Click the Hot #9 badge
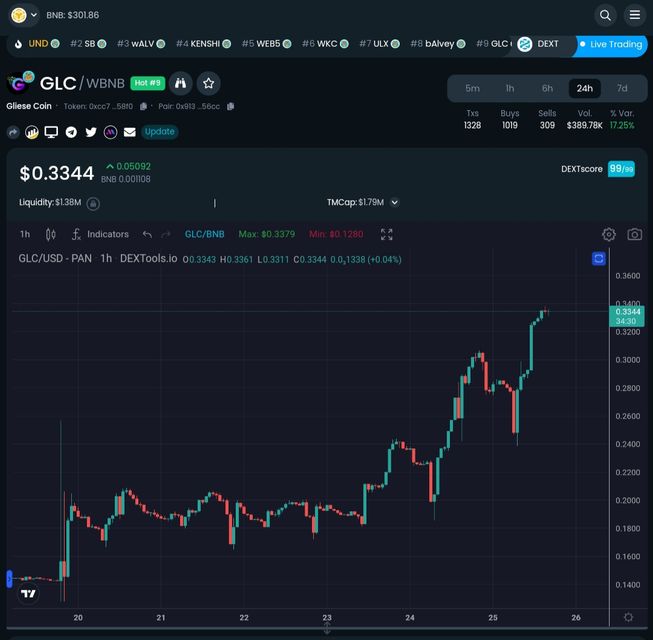The image size is (653, 640). coord(147,83)
